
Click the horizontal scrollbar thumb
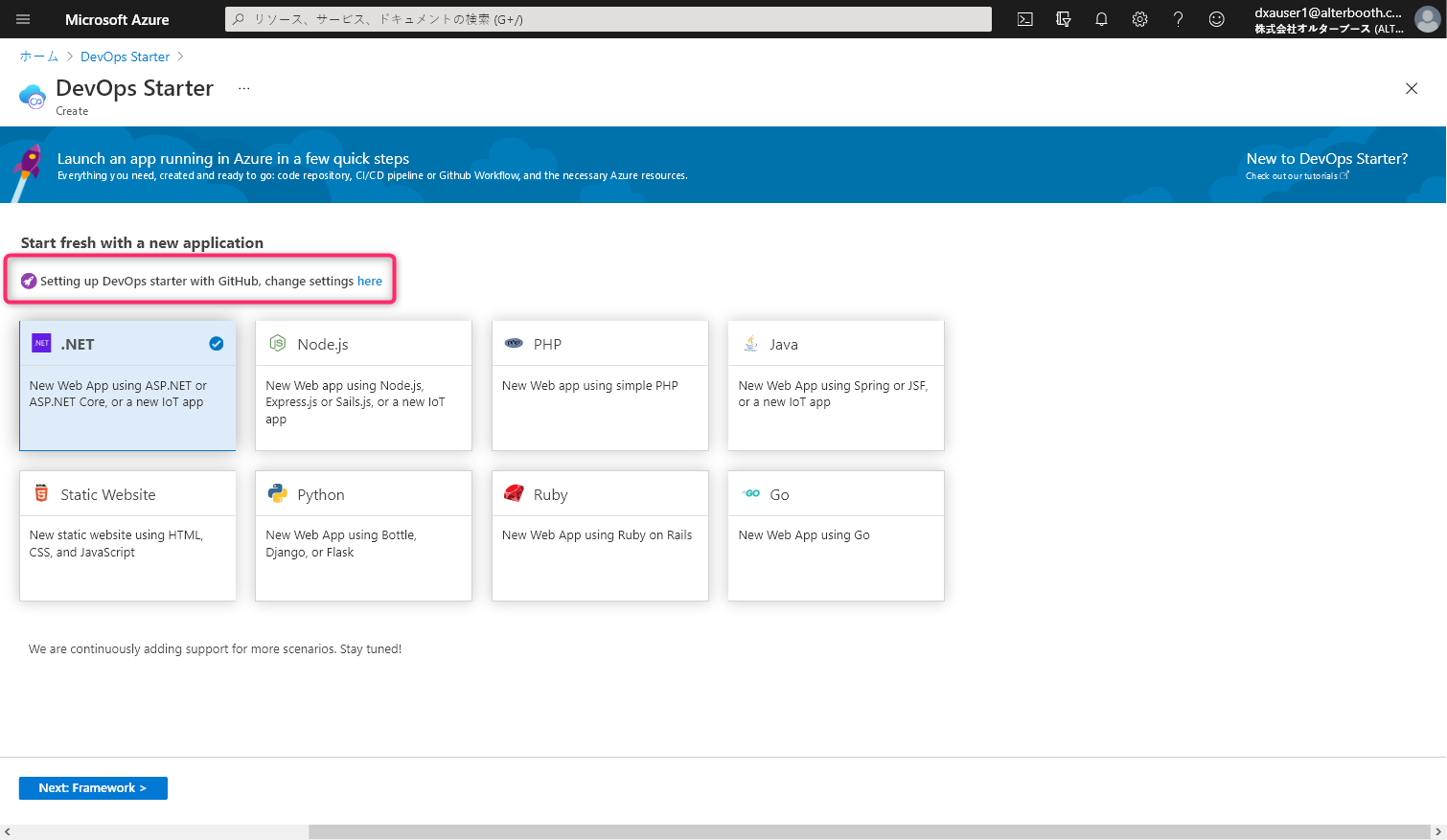pos(869,831)
